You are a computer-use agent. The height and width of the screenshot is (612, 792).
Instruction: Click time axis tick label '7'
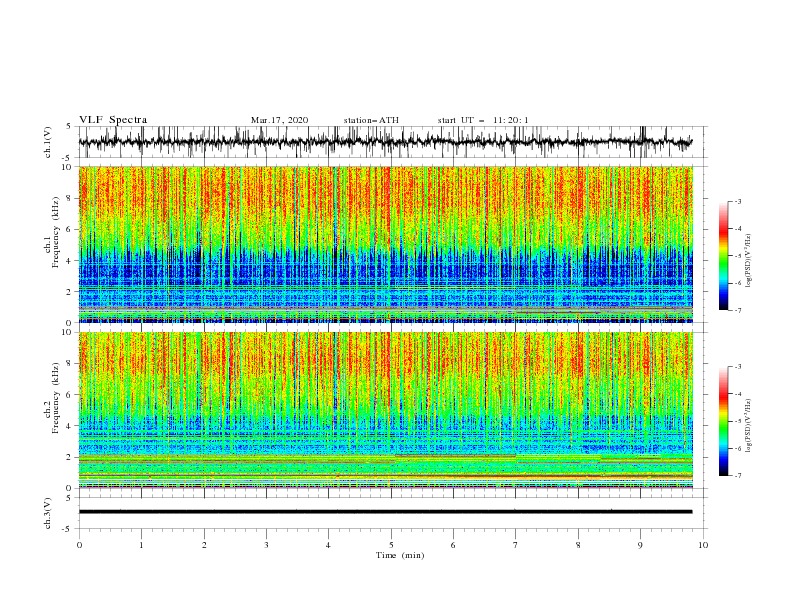click(516, 545)
